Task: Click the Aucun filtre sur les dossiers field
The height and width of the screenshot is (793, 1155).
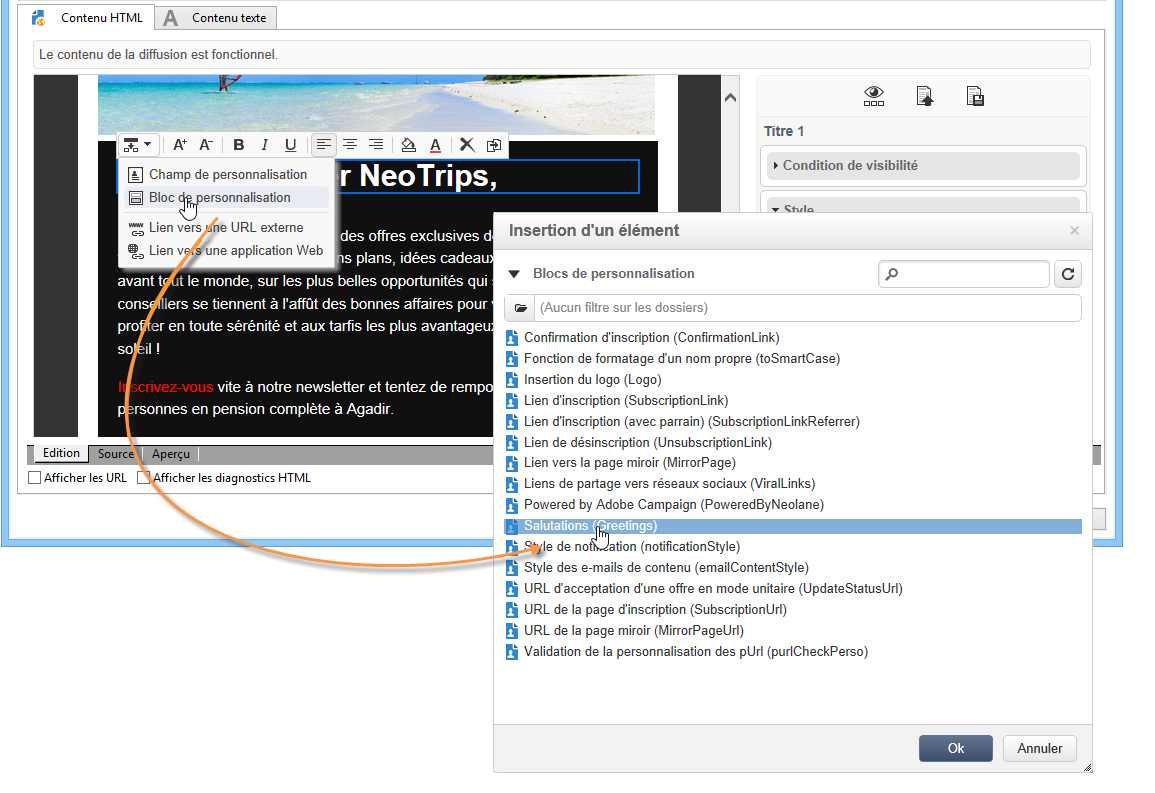Action: [808, 308]
